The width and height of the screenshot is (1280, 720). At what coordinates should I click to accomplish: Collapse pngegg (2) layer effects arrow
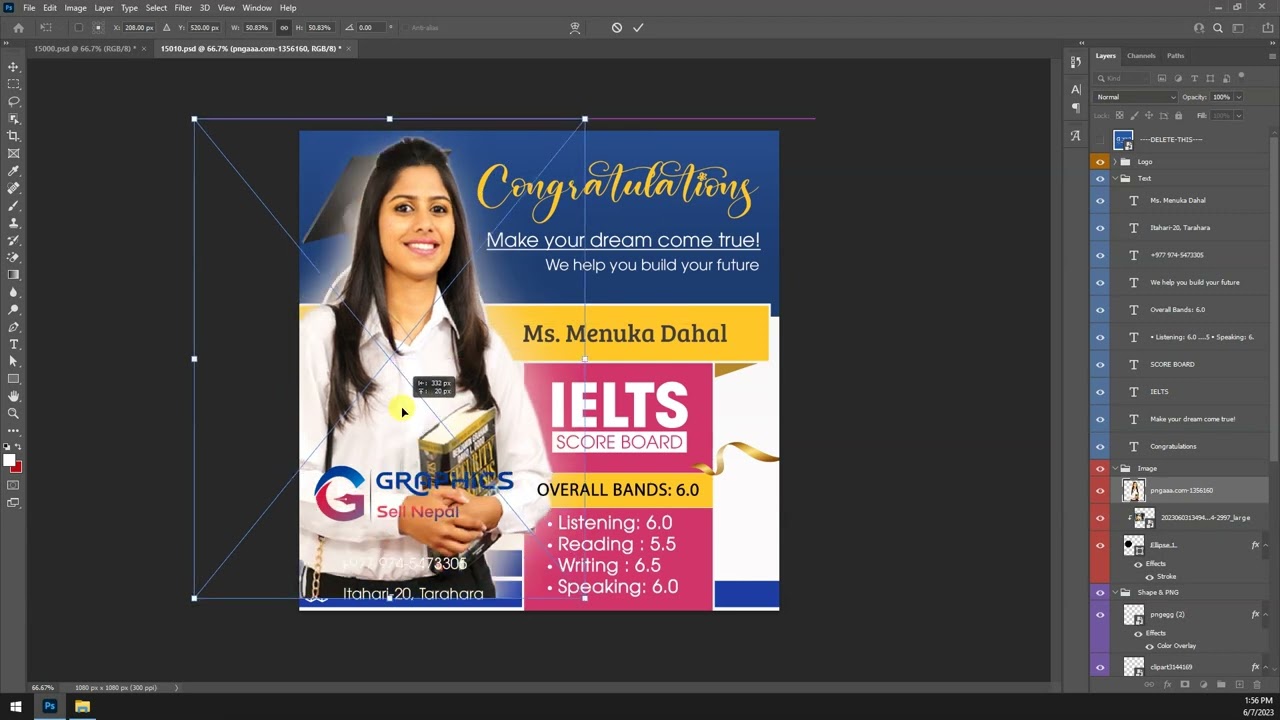[1265, 614]
